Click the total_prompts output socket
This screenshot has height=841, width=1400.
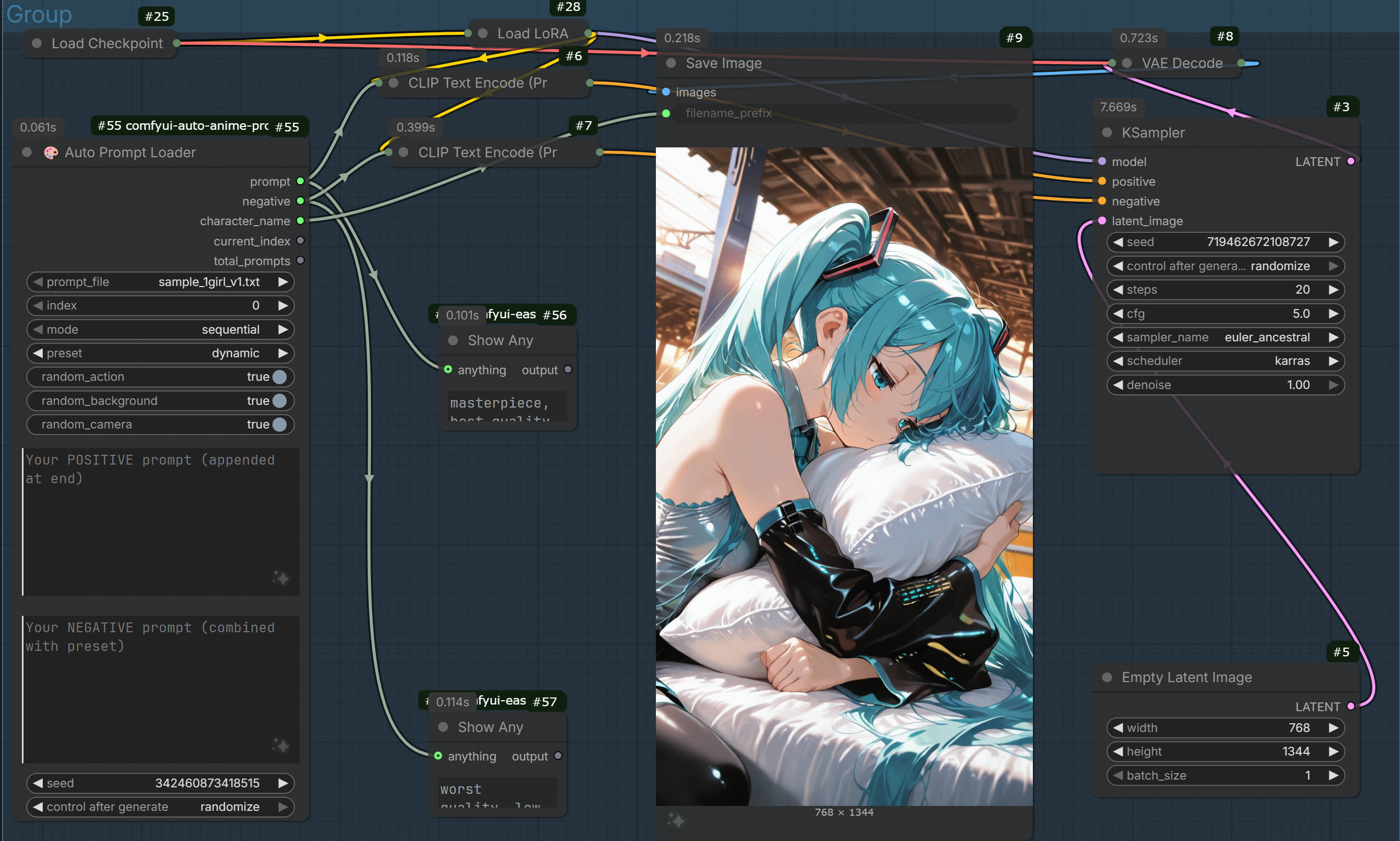pos(300,261)
